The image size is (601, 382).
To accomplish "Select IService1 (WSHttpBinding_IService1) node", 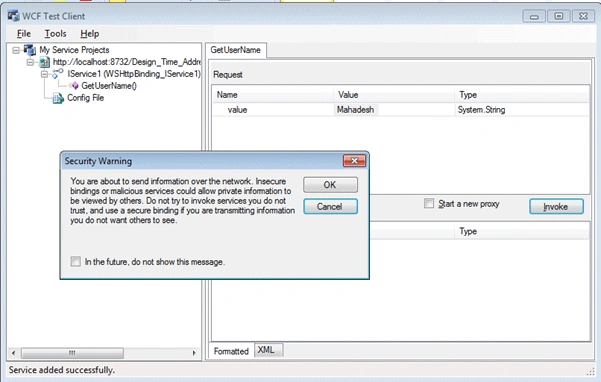I will click(x=134, y=74).
